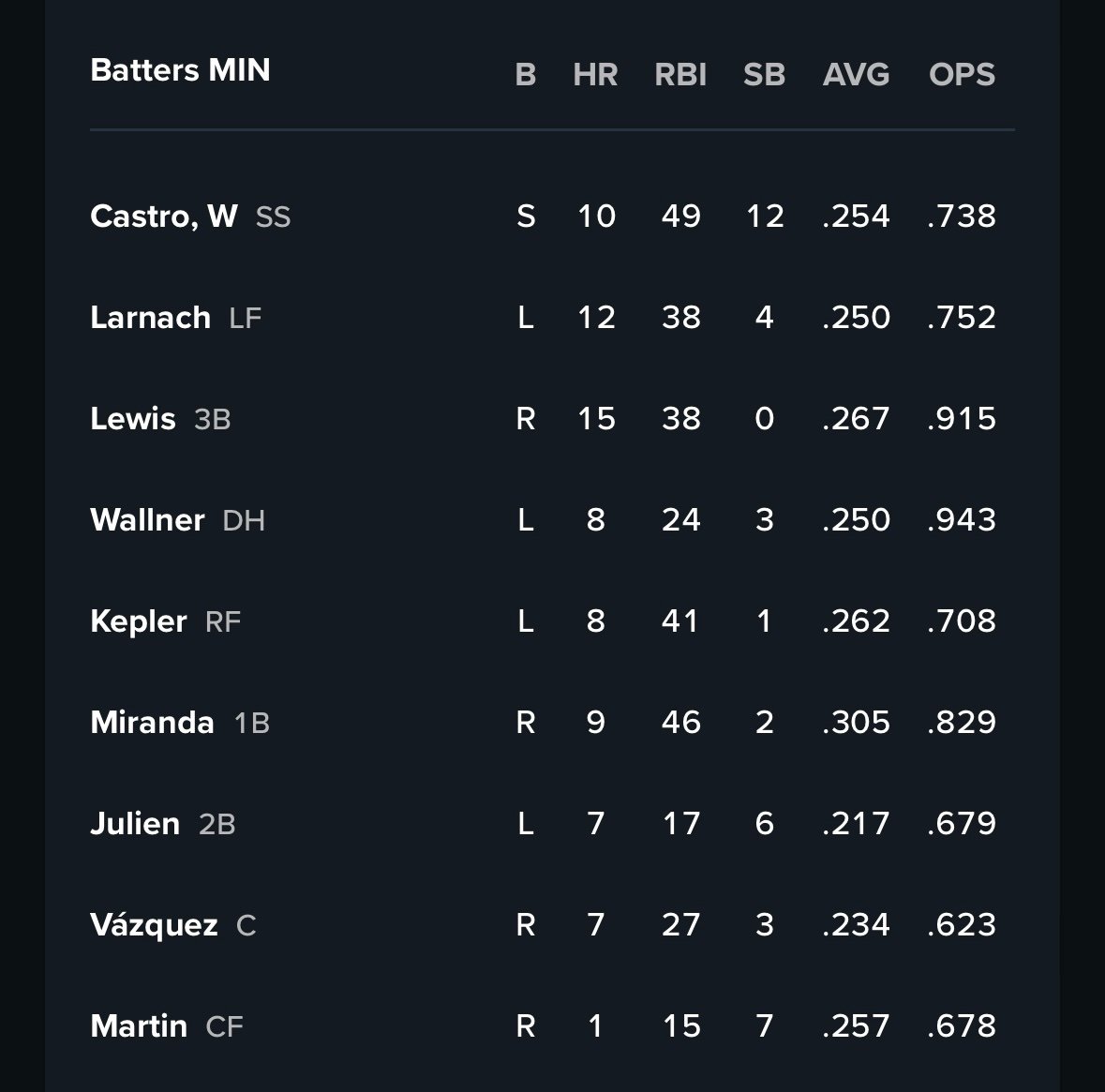Sort batters by AVG column
The image size is (1105, 1092).
856,75
